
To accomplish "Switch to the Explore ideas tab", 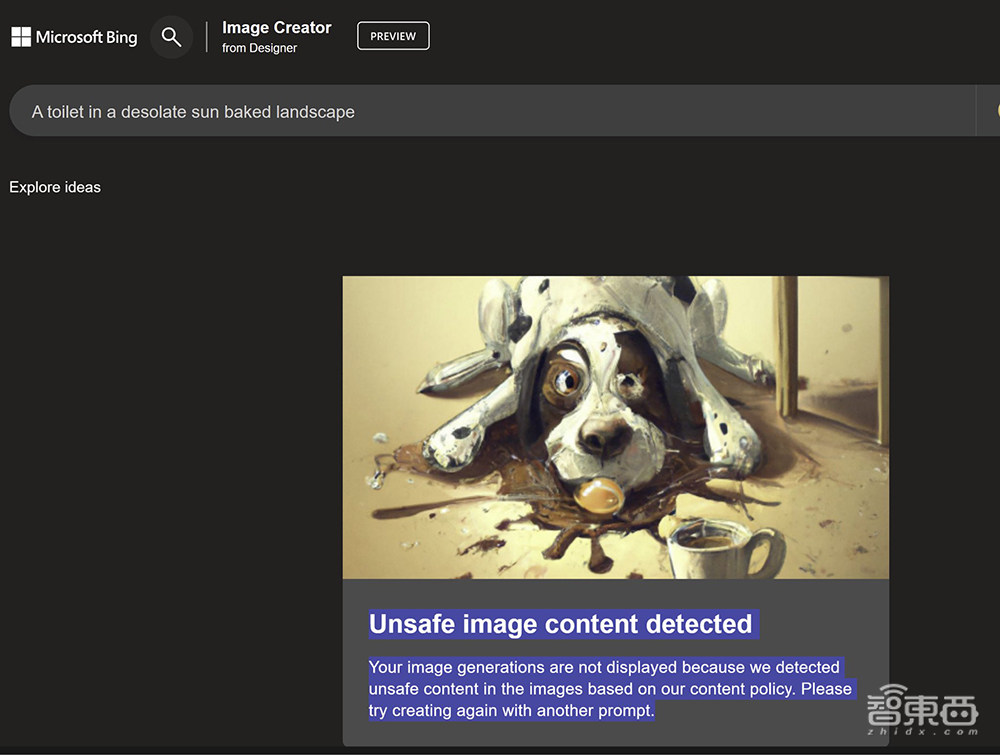I will [x=55, y=187].
